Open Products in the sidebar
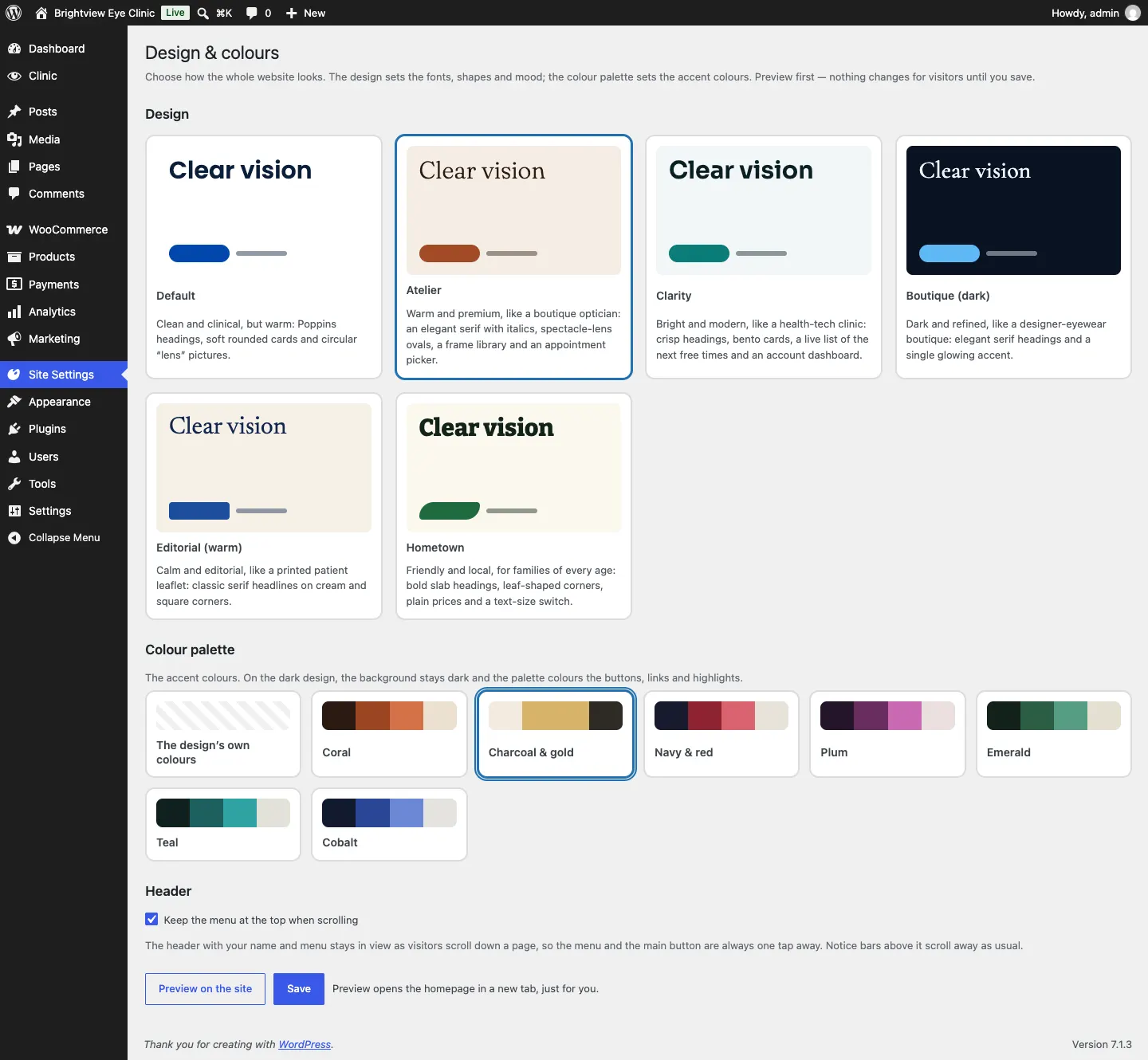 pos(64,257)
